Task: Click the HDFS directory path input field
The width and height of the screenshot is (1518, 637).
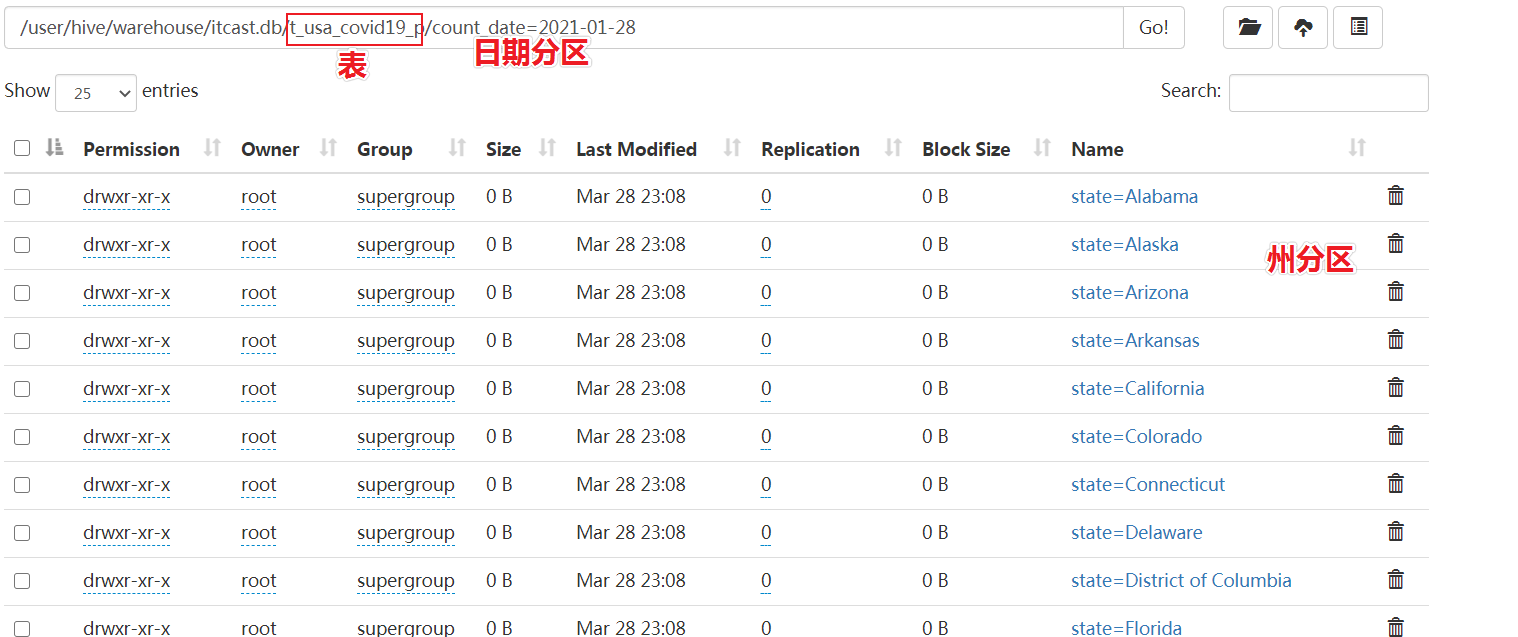Action: tap(564, 28)
